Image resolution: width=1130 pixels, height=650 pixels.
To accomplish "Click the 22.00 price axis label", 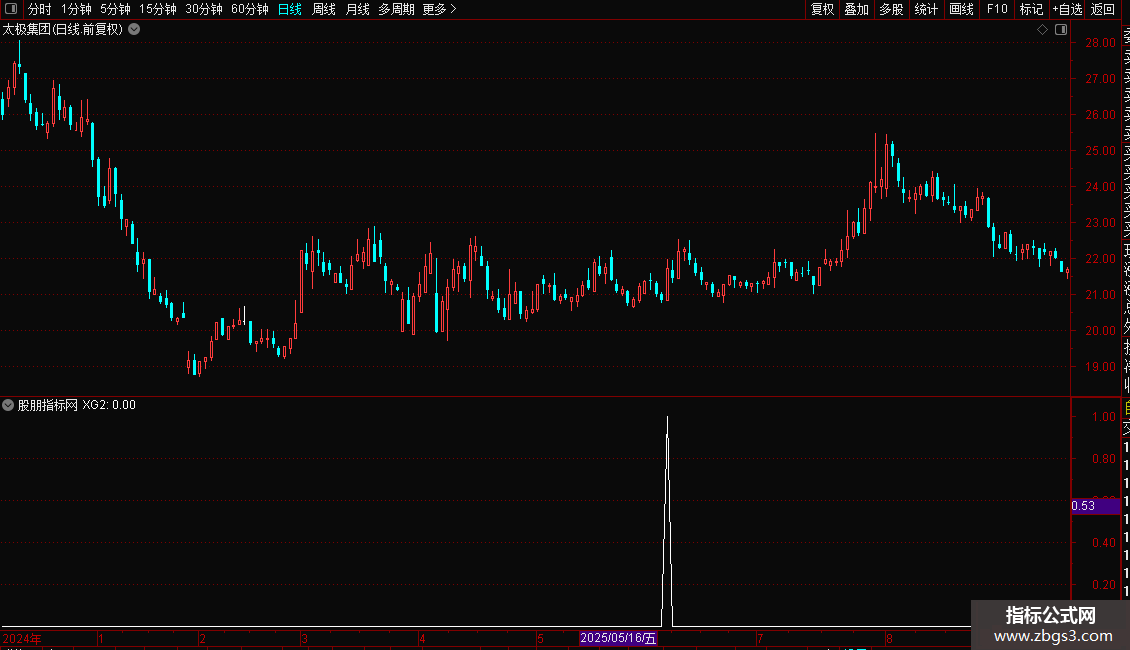I will [x=1100, y=259].
